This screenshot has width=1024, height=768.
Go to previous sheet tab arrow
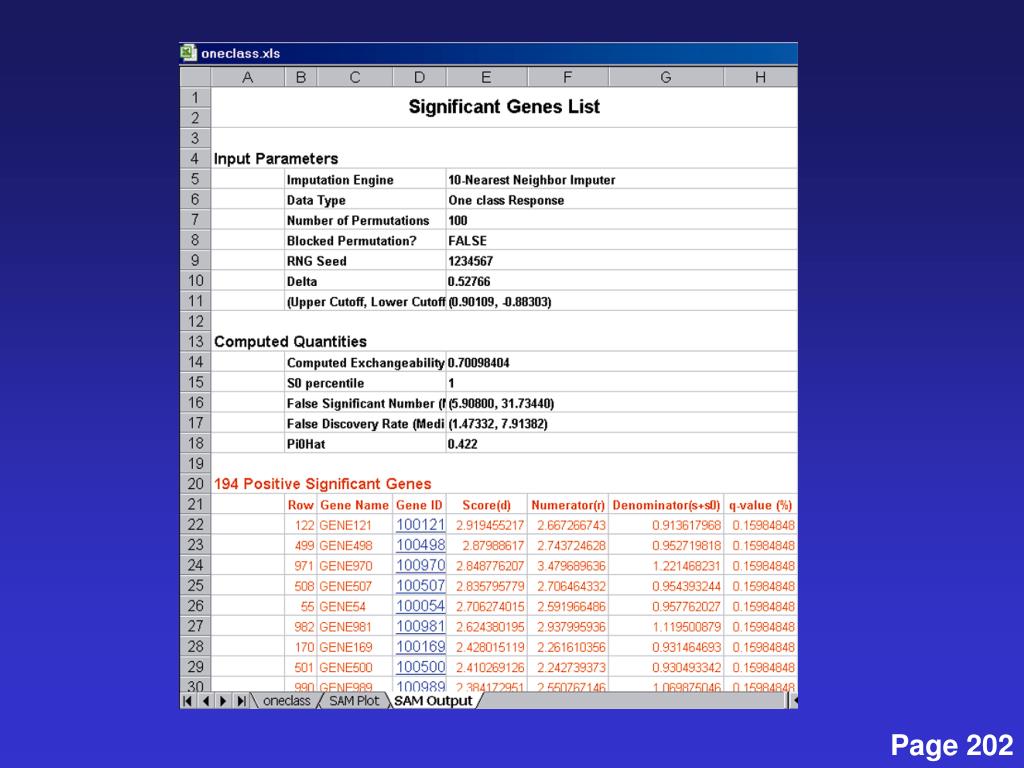[205, 701]
